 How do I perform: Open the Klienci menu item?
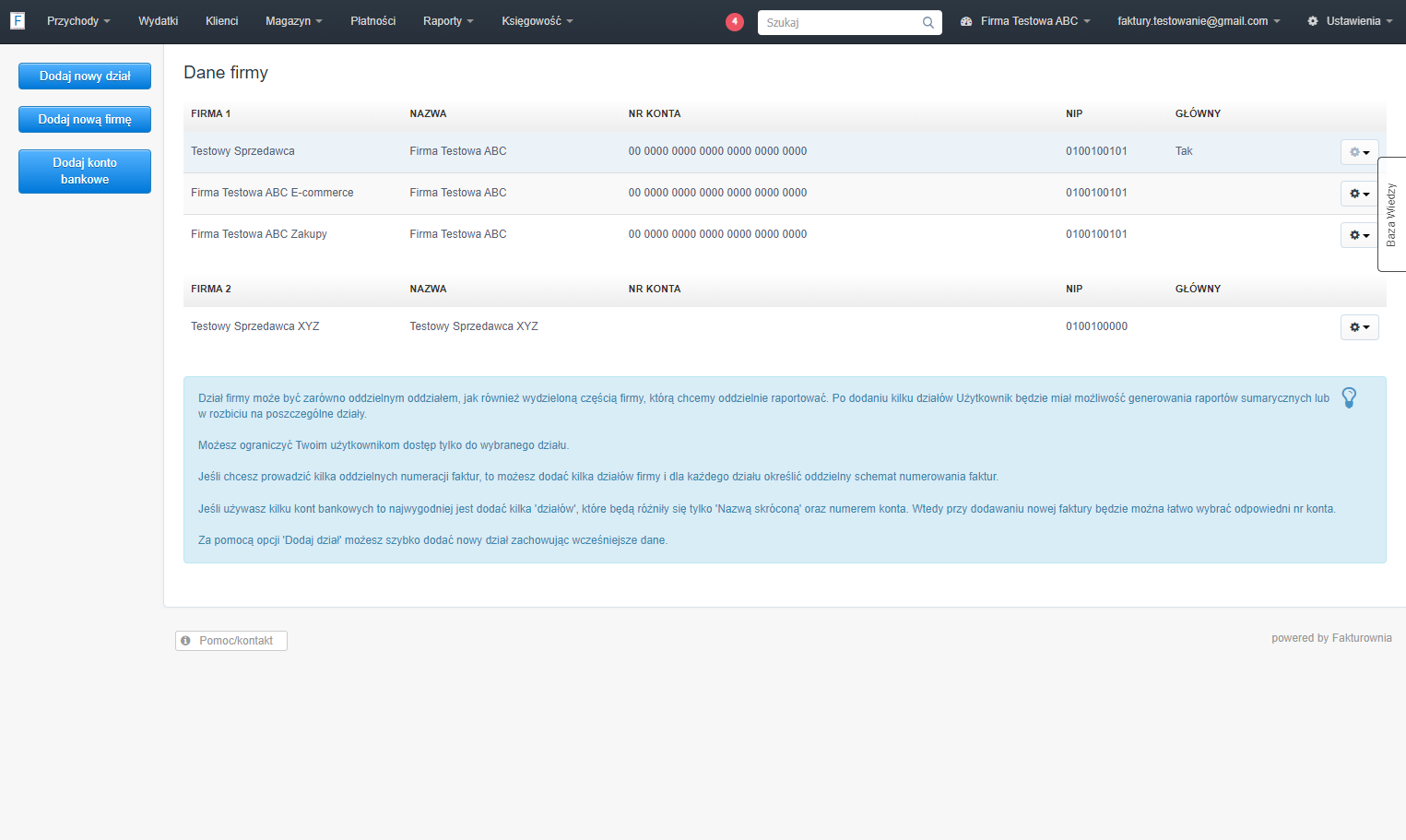pos(221,21)
